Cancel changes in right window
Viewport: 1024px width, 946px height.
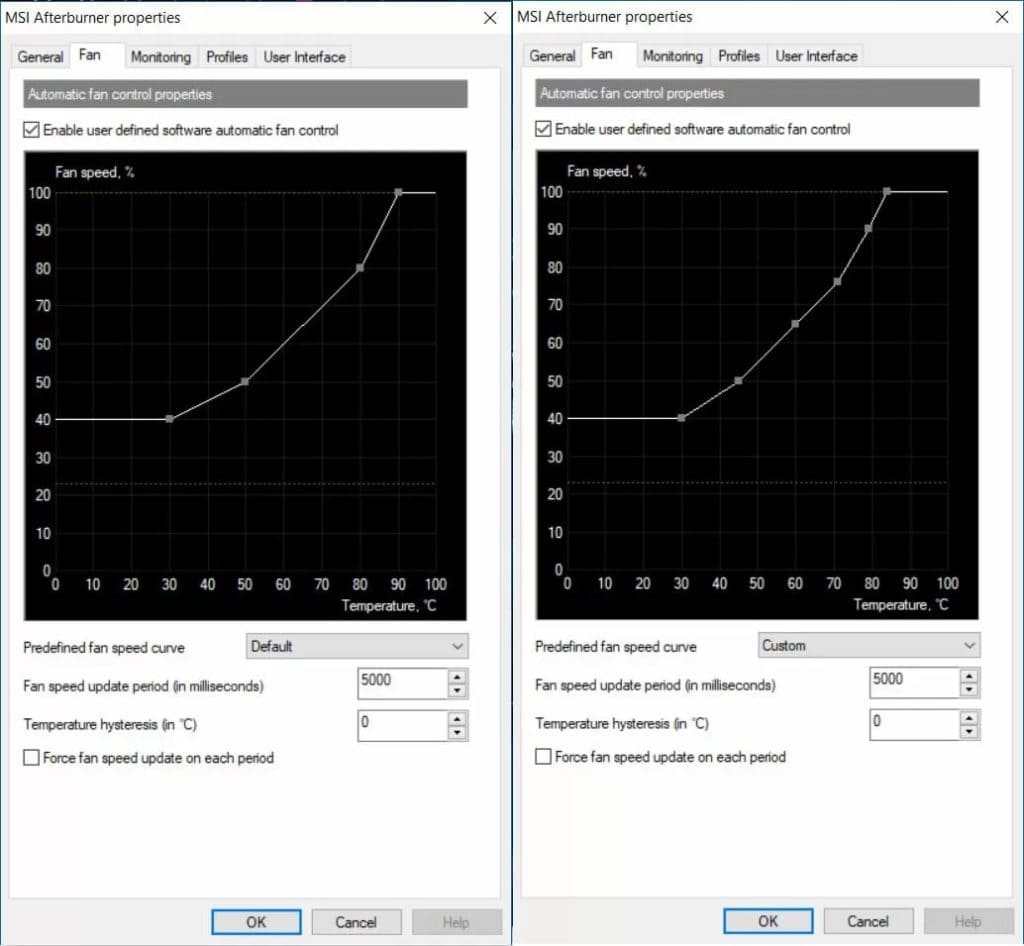pos(868,921)
